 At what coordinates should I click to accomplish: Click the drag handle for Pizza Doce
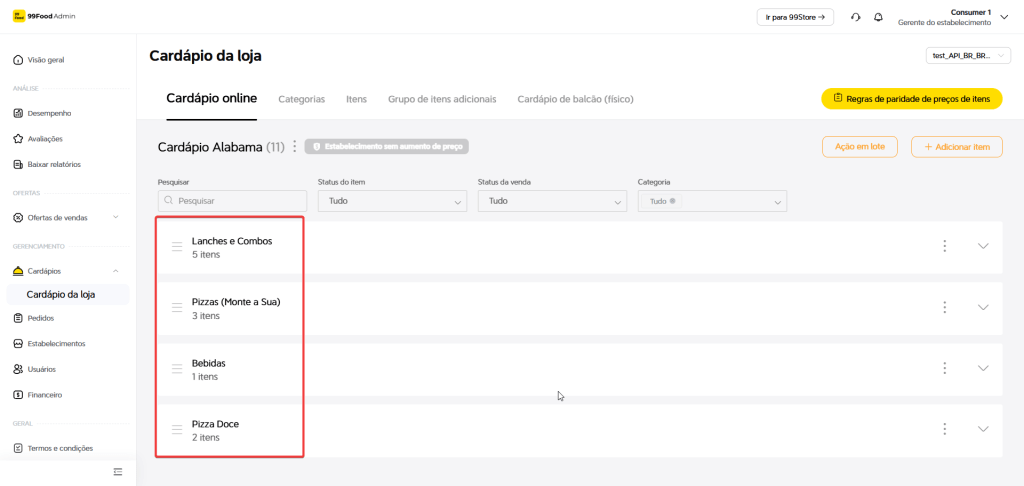pyautogui.click(x=177, y=430)
